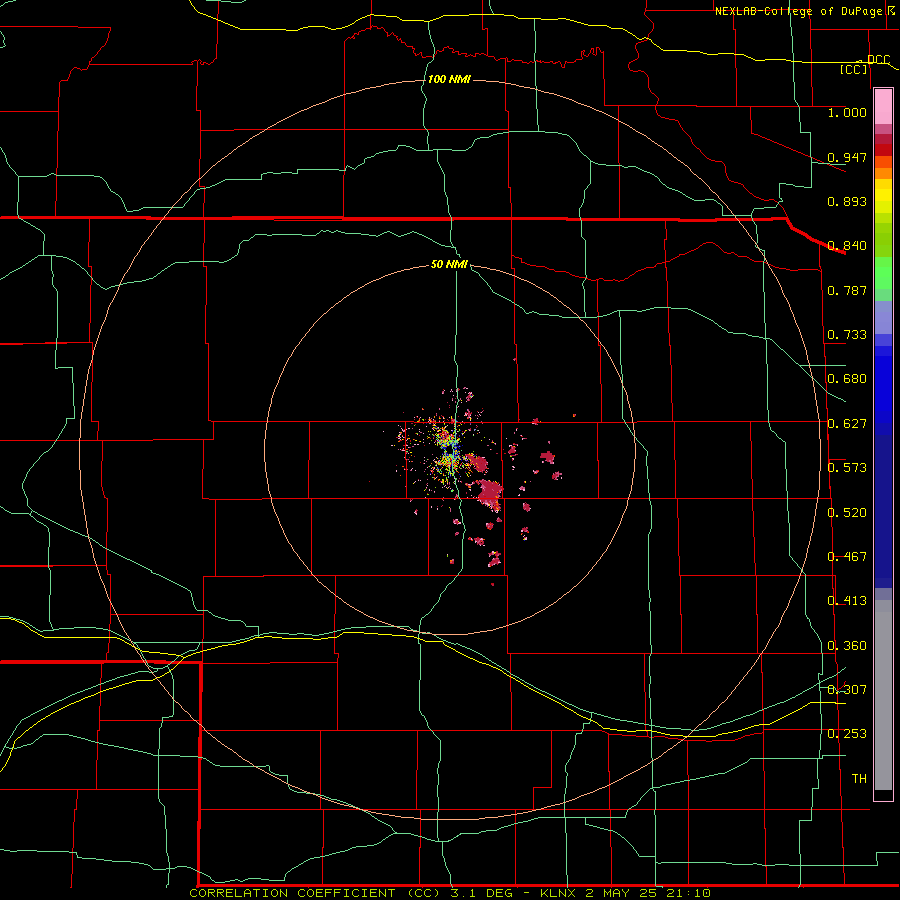The height and width of the screenshot is (900, 900).
Task: Select the 0.253 scale value
Action: click(847, 734)
